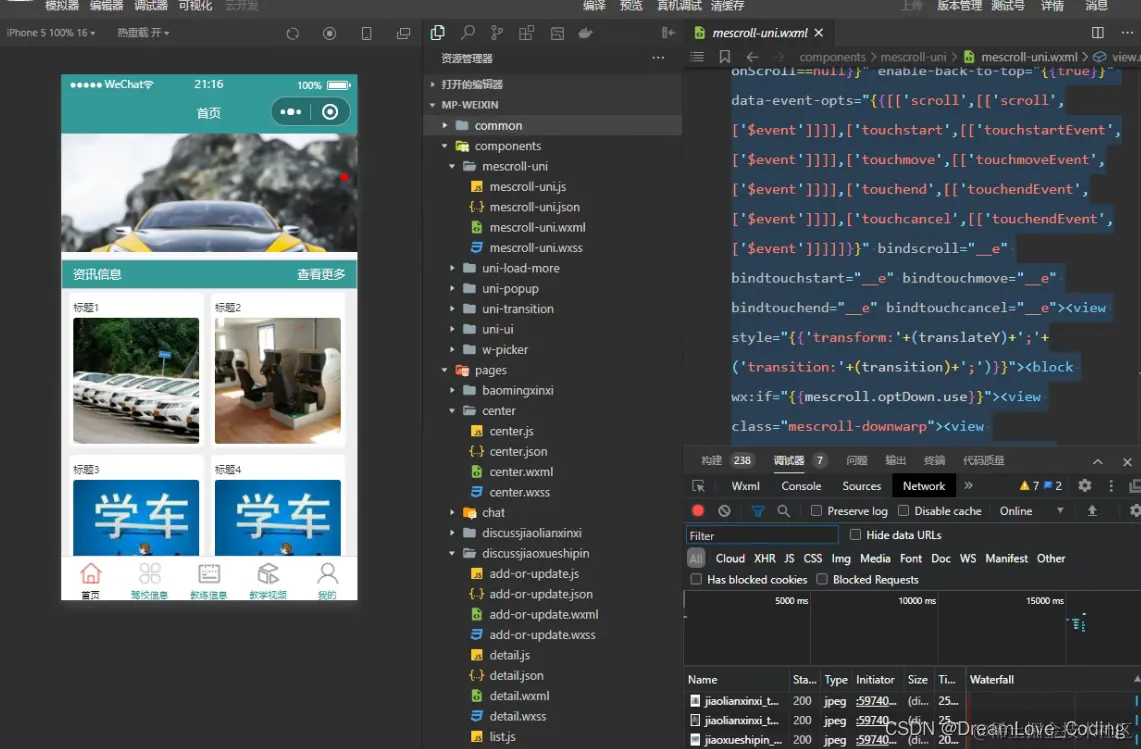Open the iPhone 5 device dropdown
Image resolution: width=1141 pixels, height=749 pixels.
(x=51, y=33)
